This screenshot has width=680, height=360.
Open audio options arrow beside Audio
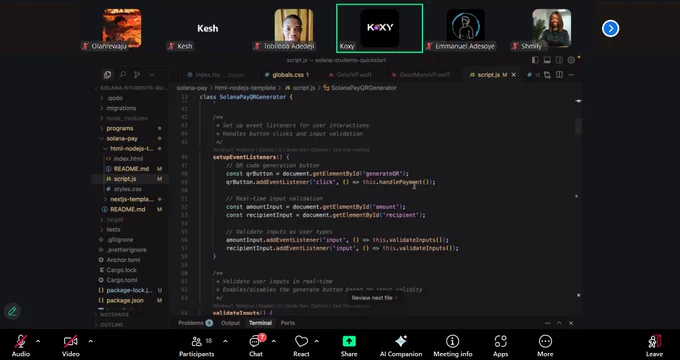tap(38, 341)
